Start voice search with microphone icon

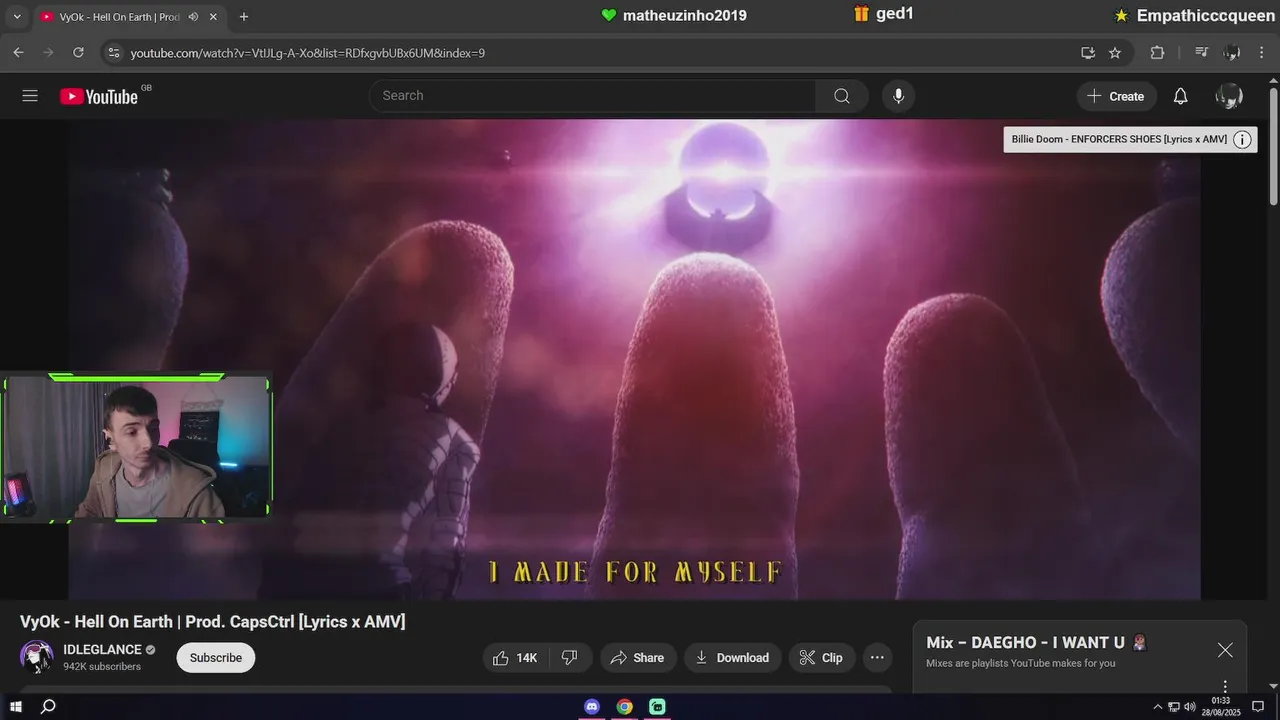(x=898, y=96)
